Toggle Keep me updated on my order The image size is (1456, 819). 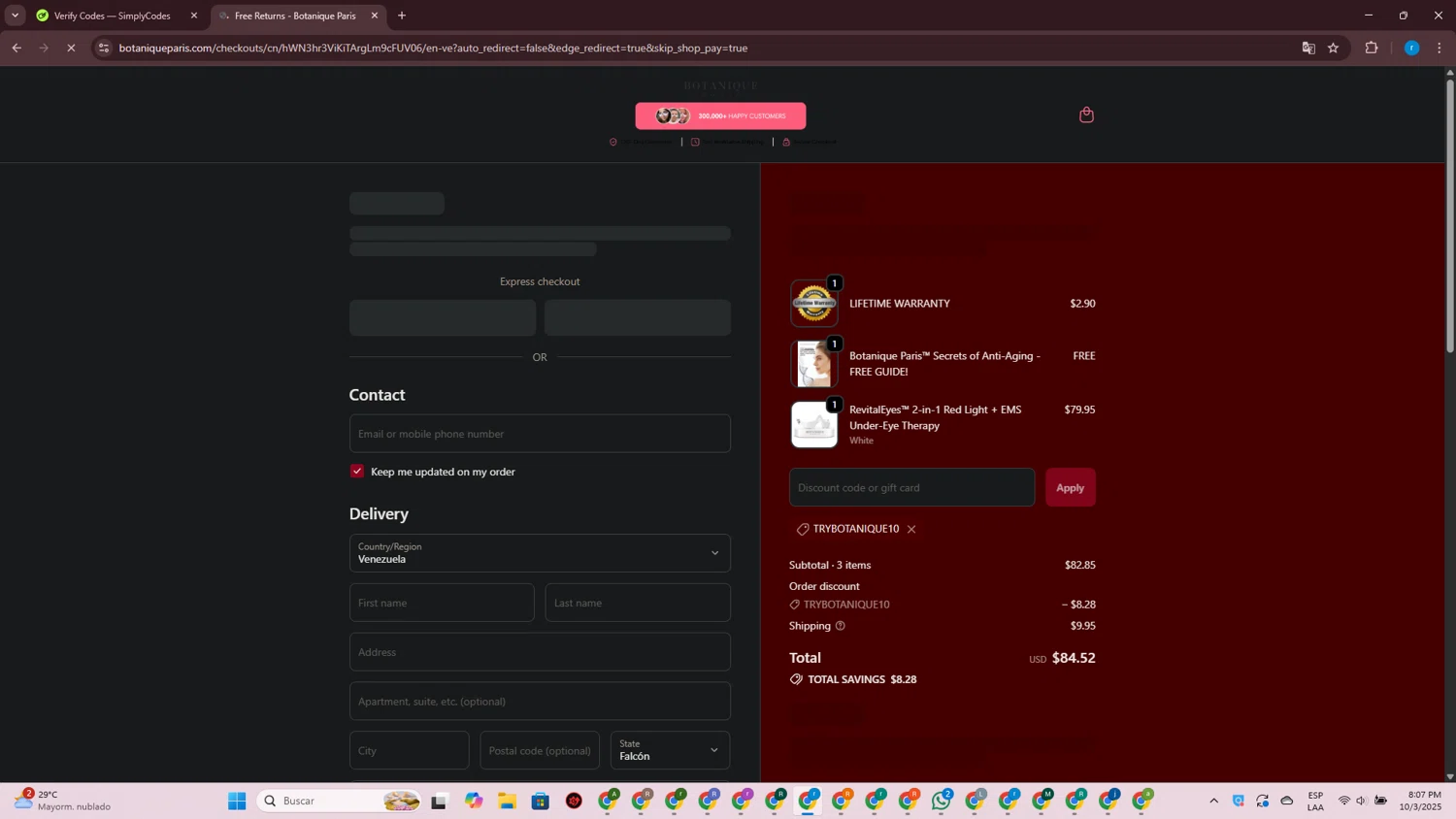357,471
